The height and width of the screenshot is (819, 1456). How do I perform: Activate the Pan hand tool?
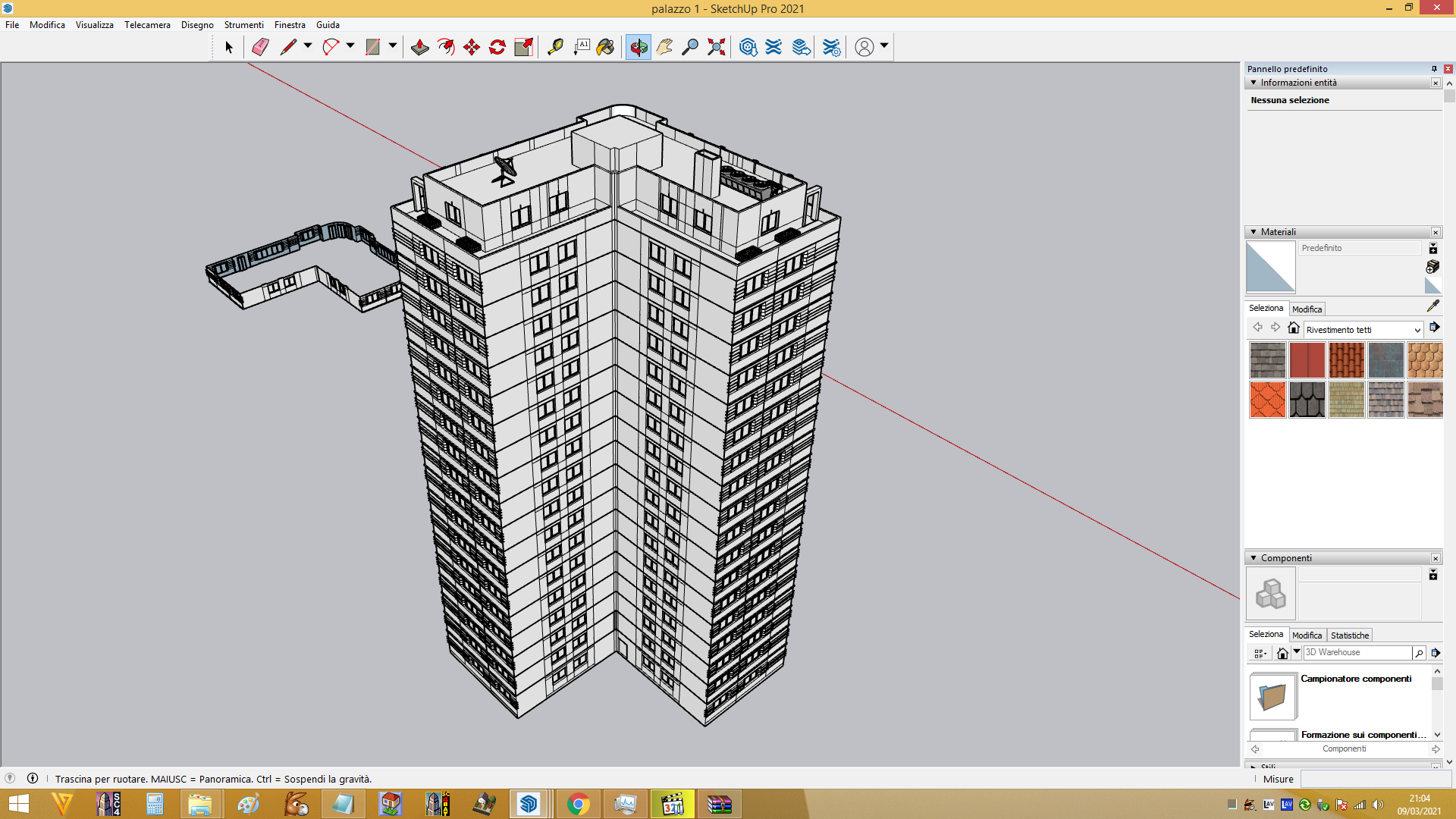664,47
